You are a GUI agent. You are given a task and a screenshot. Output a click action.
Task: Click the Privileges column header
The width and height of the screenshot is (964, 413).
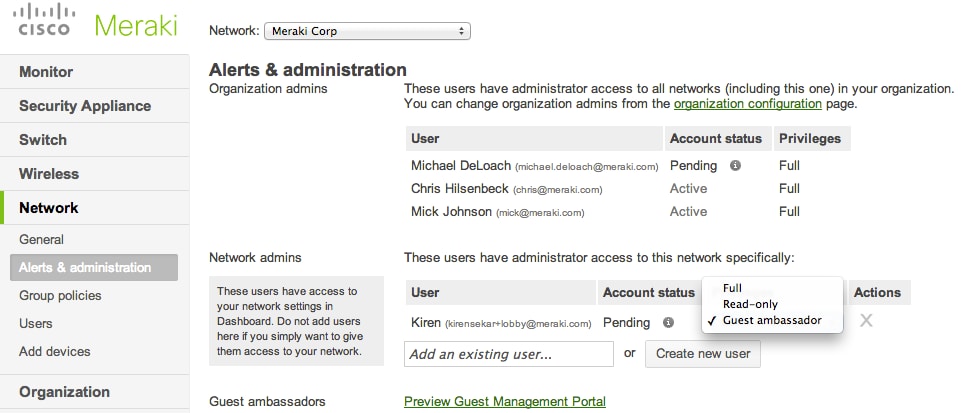[x=810, y=138]
